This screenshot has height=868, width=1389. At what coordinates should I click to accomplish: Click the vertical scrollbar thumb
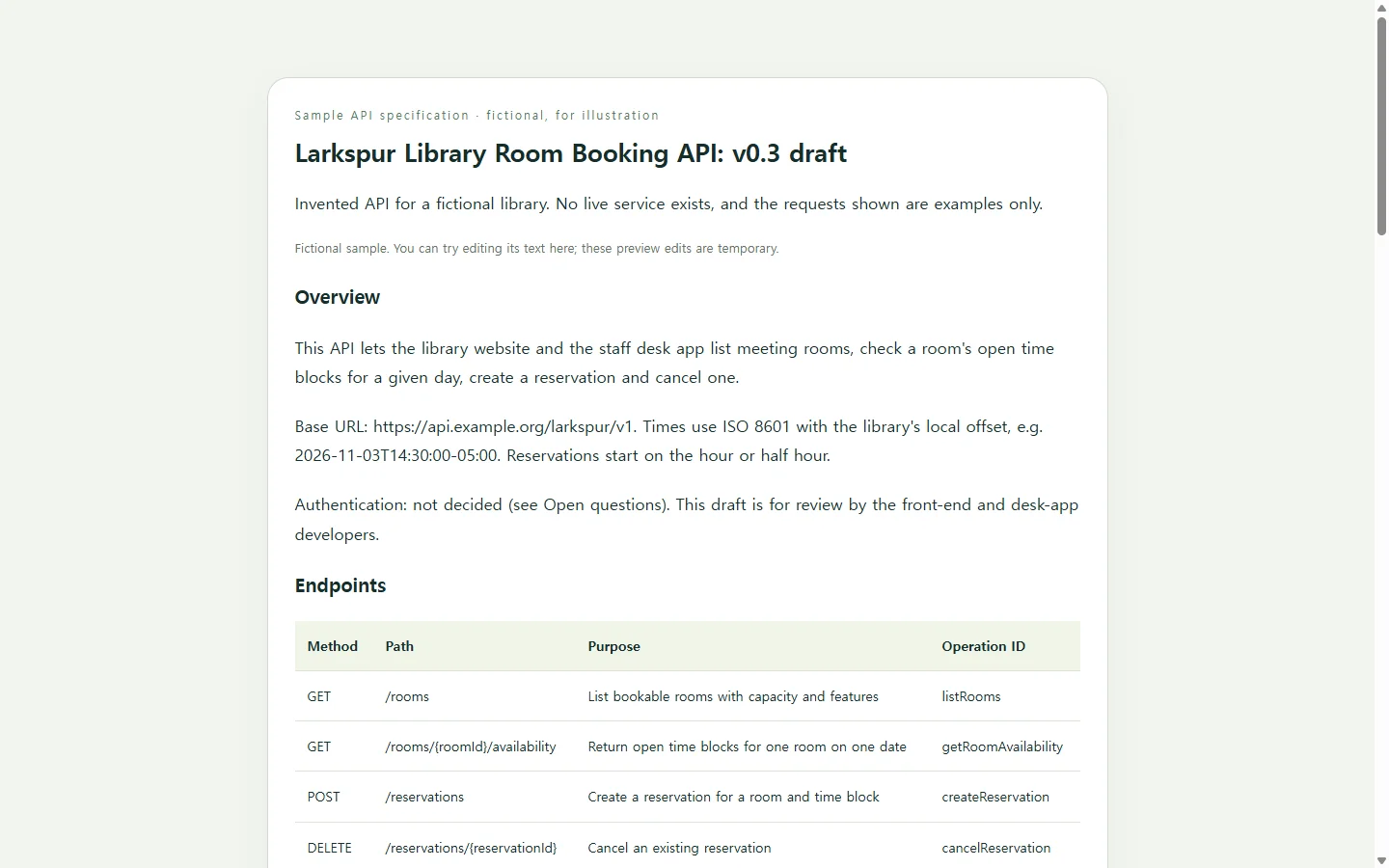(x=1381, y=125)
